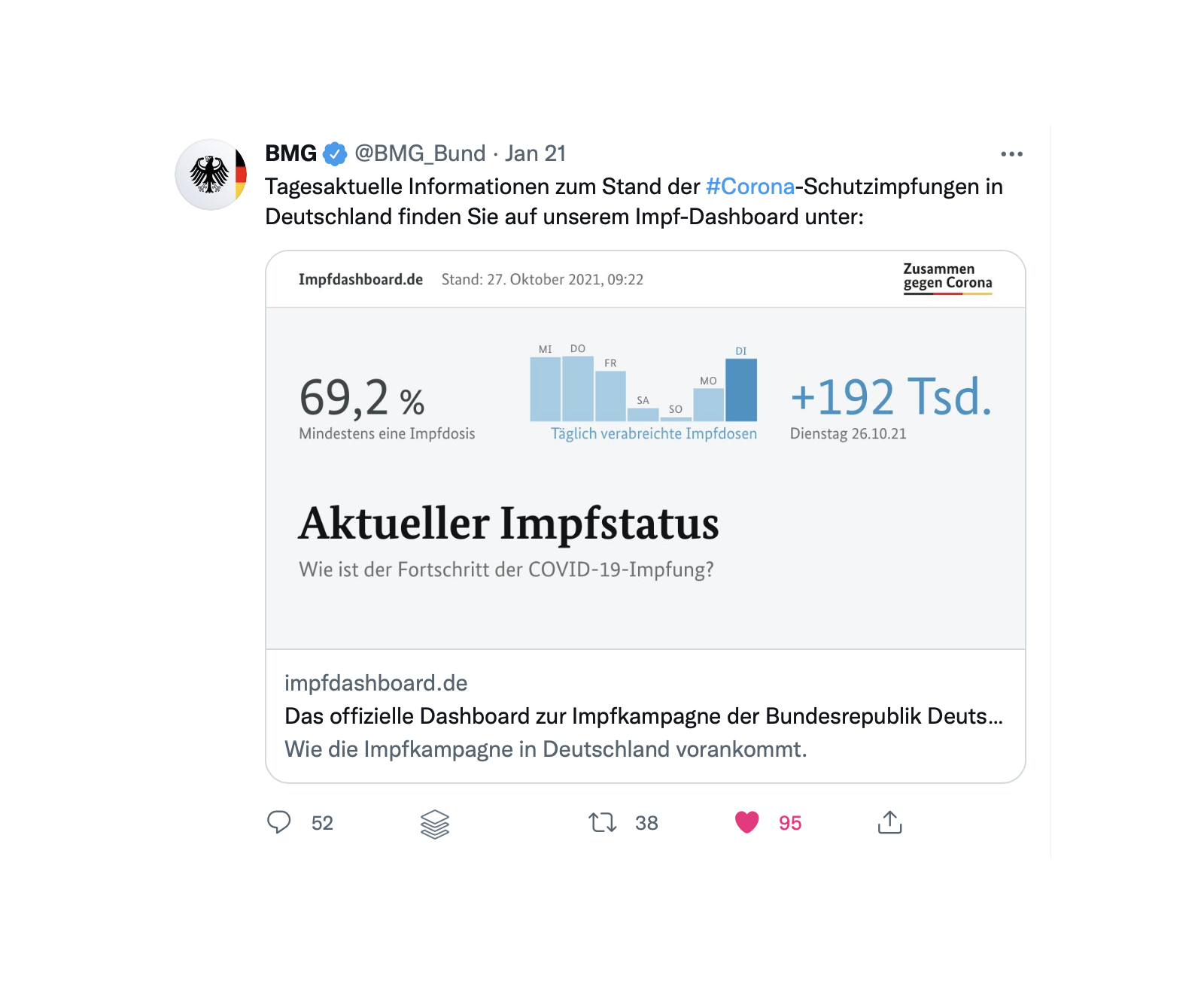Click the 95 likes count

(790, 823)
